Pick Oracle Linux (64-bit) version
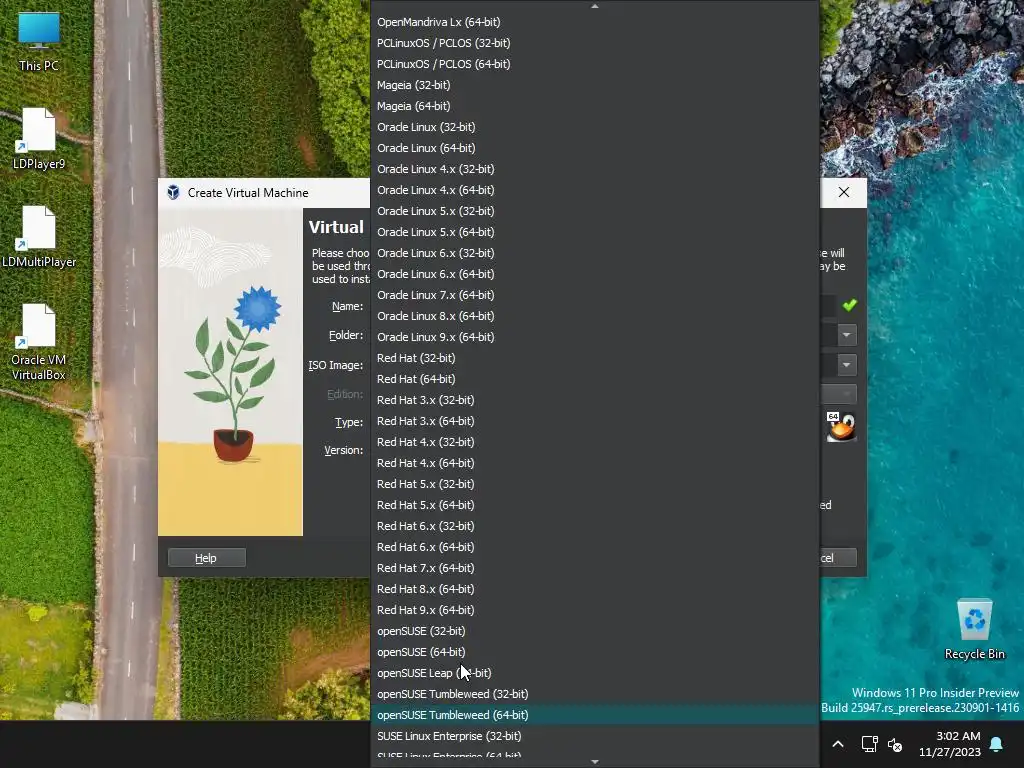The image size is (1024, 768). click(594, 148)
